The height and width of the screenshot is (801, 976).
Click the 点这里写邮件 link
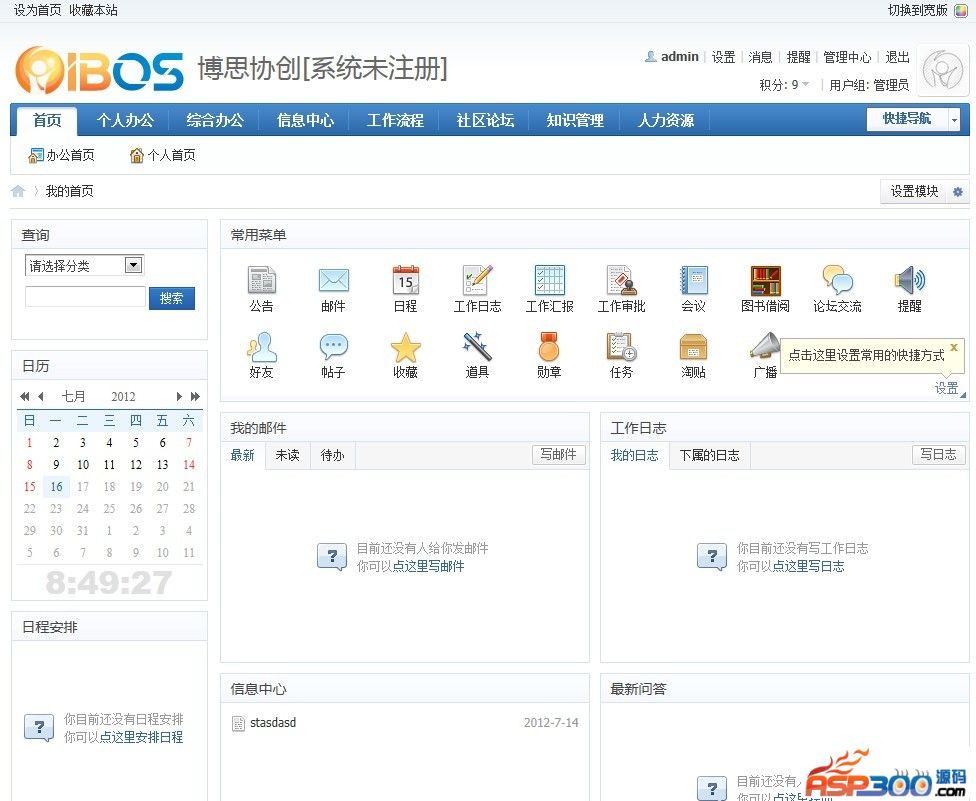428,566
